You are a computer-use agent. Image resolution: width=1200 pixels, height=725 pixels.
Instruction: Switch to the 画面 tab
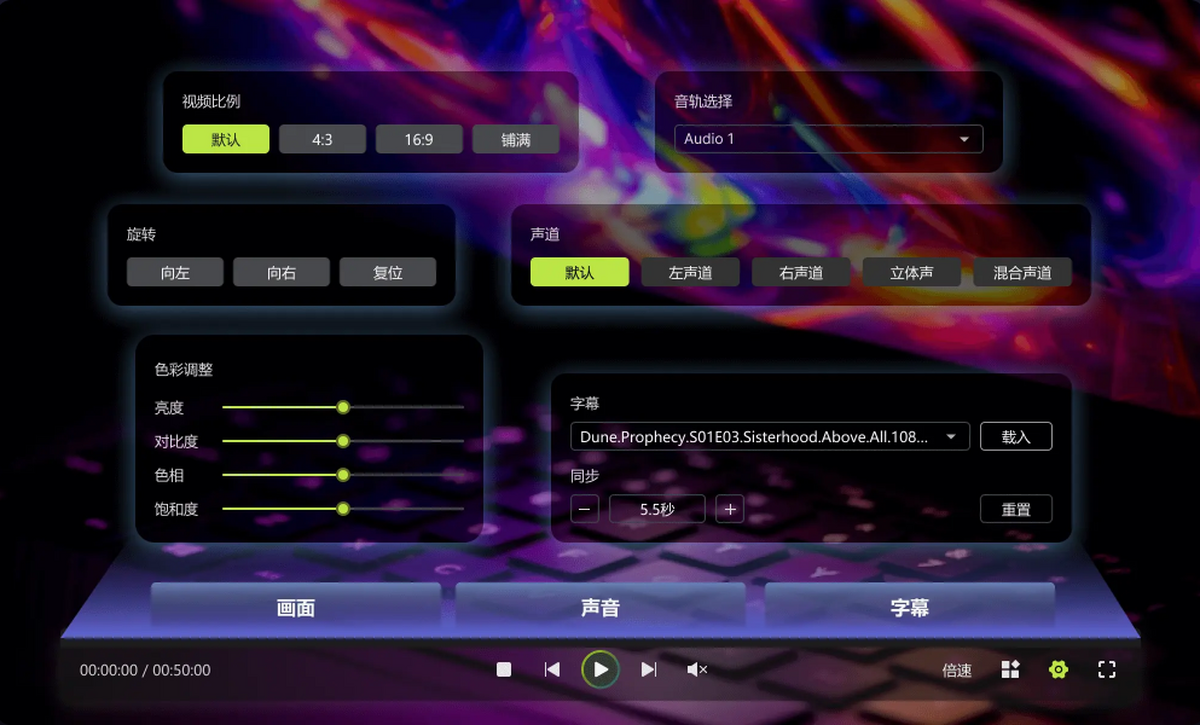(296, 607)
